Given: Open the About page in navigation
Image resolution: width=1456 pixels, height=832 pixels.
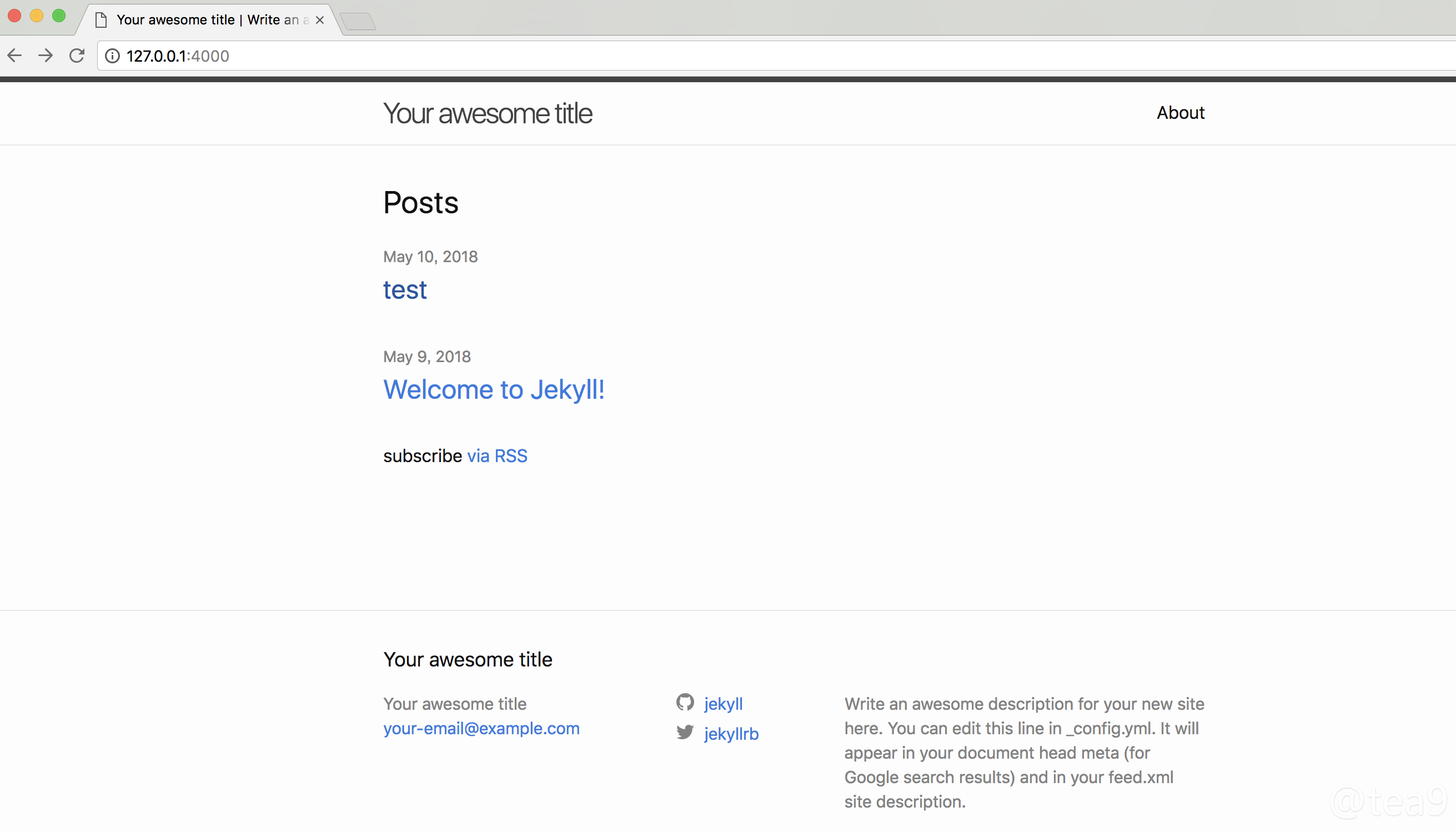Looking at the screenshot, I should (1180, 113).
